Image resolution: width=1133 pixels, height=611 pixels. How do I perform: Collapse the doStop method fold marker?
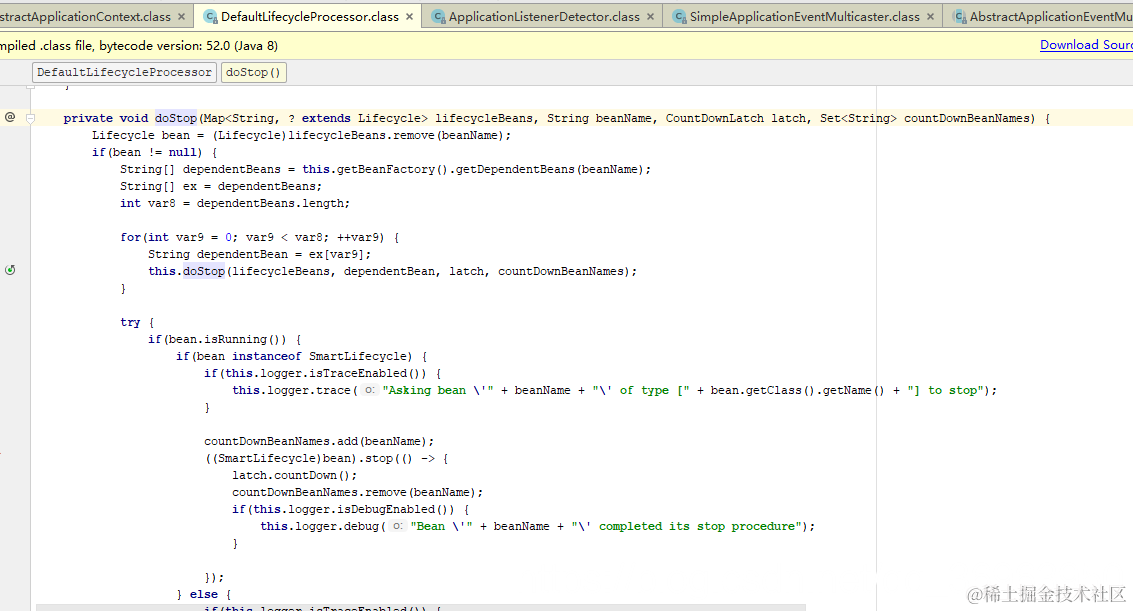[30, 118]
